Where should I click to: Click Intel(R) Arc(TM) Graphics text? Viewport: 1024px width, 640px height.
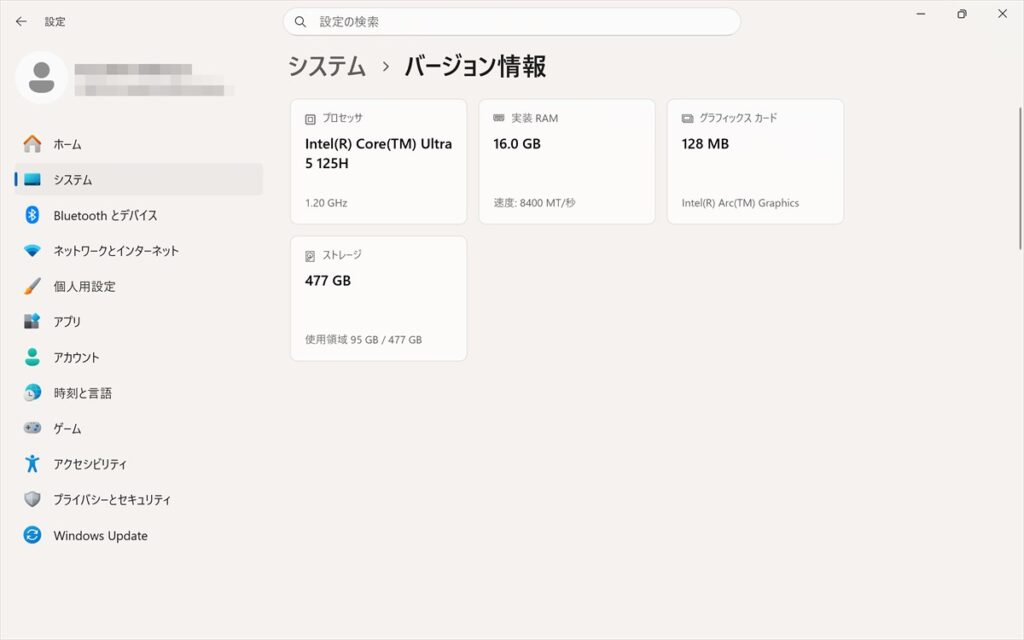click(x=740, y=203)
